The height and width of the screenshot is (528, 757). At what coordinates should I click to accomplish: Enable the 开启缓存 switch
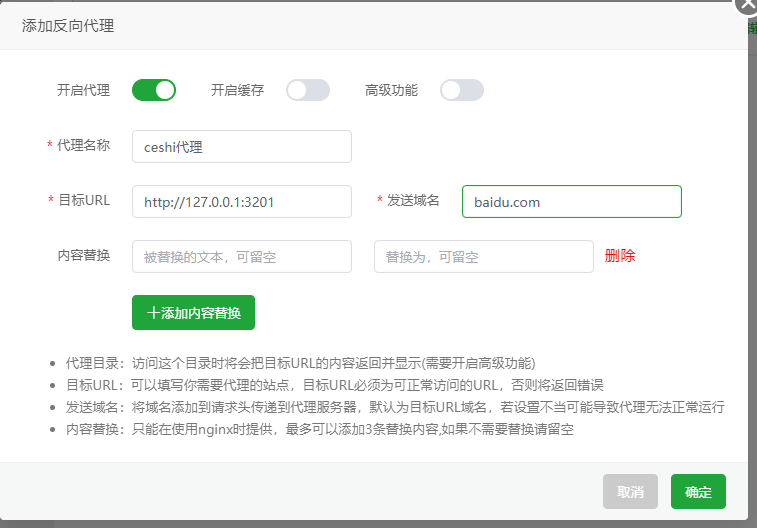pos(308,90)
